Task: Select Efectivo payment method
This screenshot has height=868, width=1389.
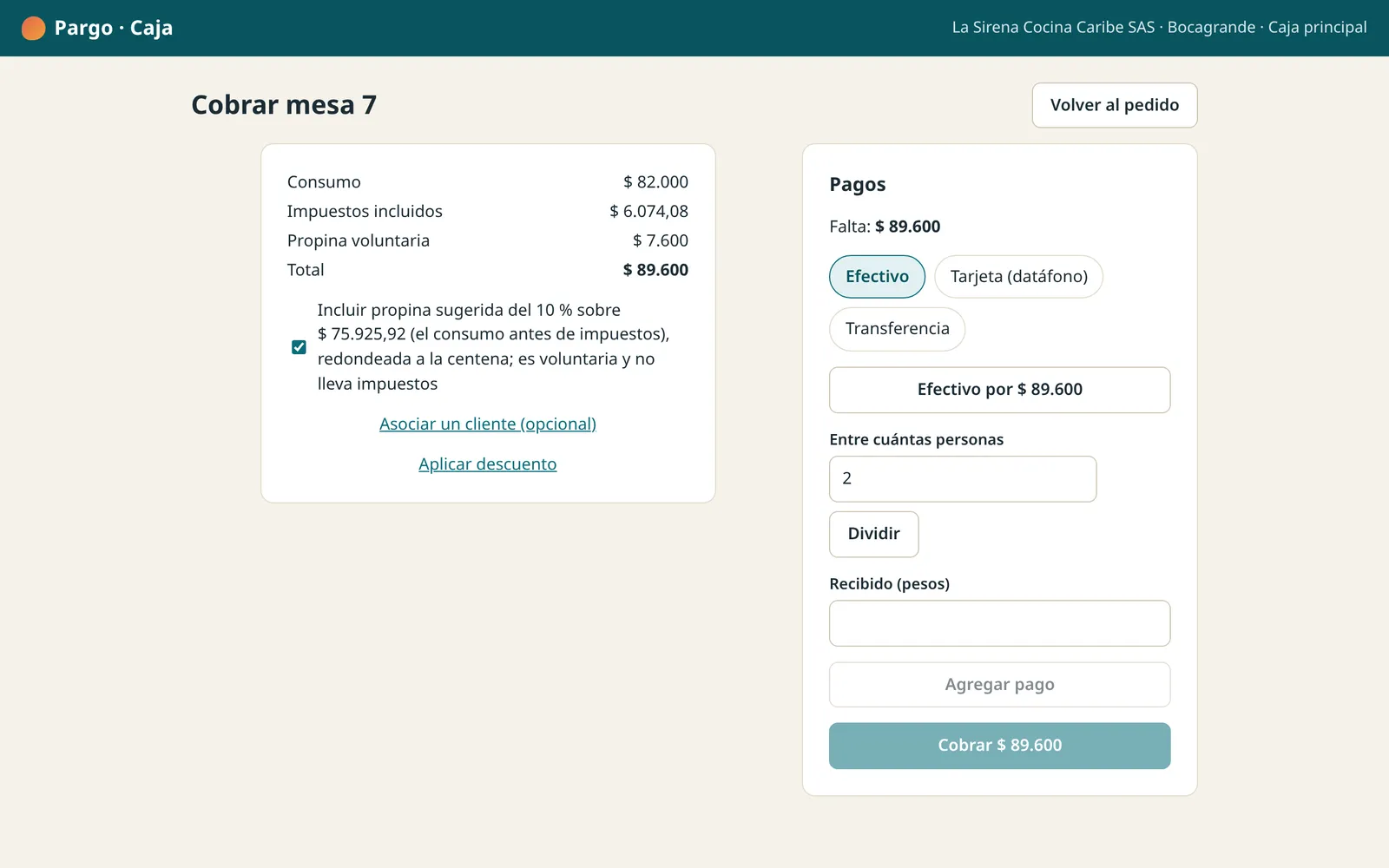Action: (877, 277)
